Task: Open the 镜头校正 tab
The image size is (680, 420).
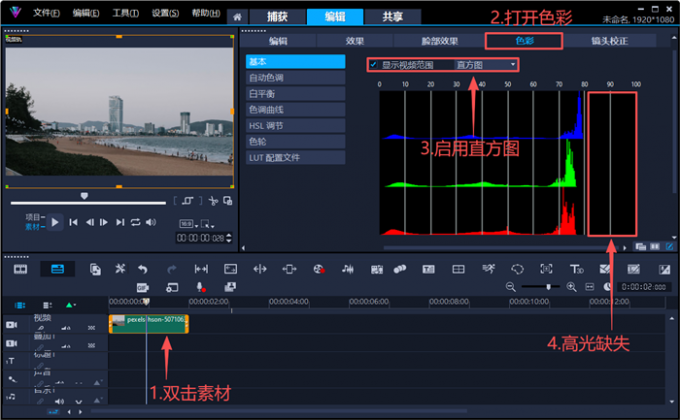Action: click(610, 41)
